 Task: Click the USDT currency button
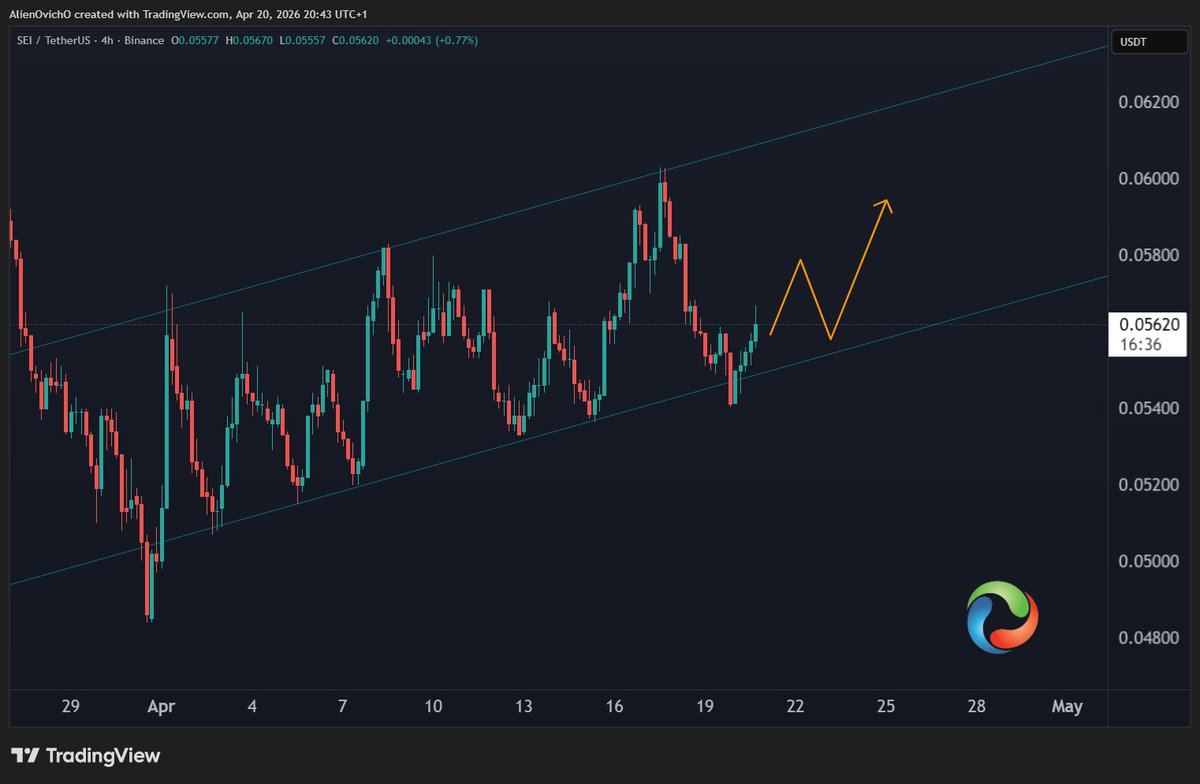[x=1149, y=41]
